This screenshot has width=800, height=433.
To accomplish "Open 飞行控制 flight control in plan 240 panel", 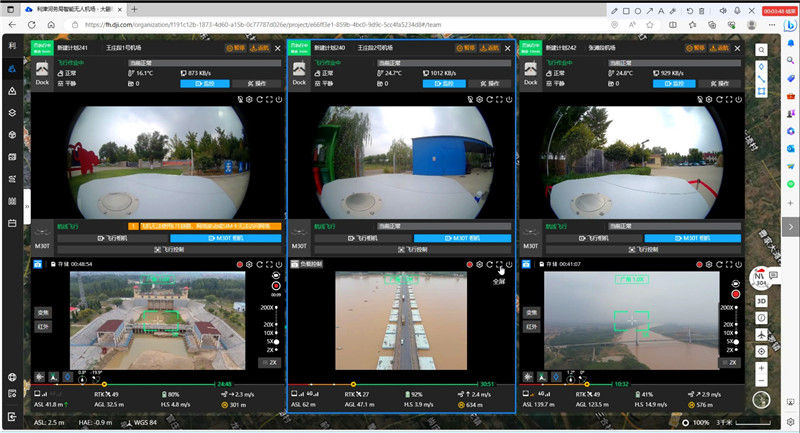I will click(412, 249).
